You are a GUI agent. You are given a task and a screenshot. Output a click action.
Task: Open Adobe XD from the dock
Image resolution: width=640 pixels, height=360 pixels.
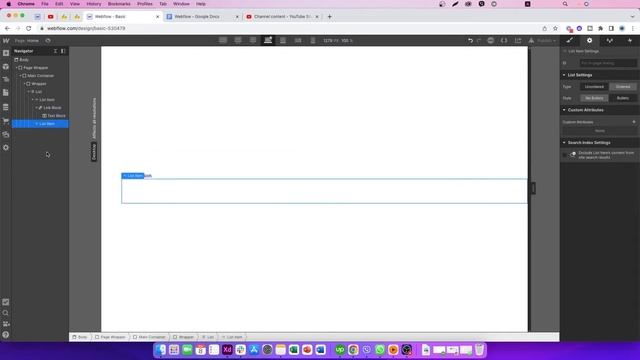227,350
